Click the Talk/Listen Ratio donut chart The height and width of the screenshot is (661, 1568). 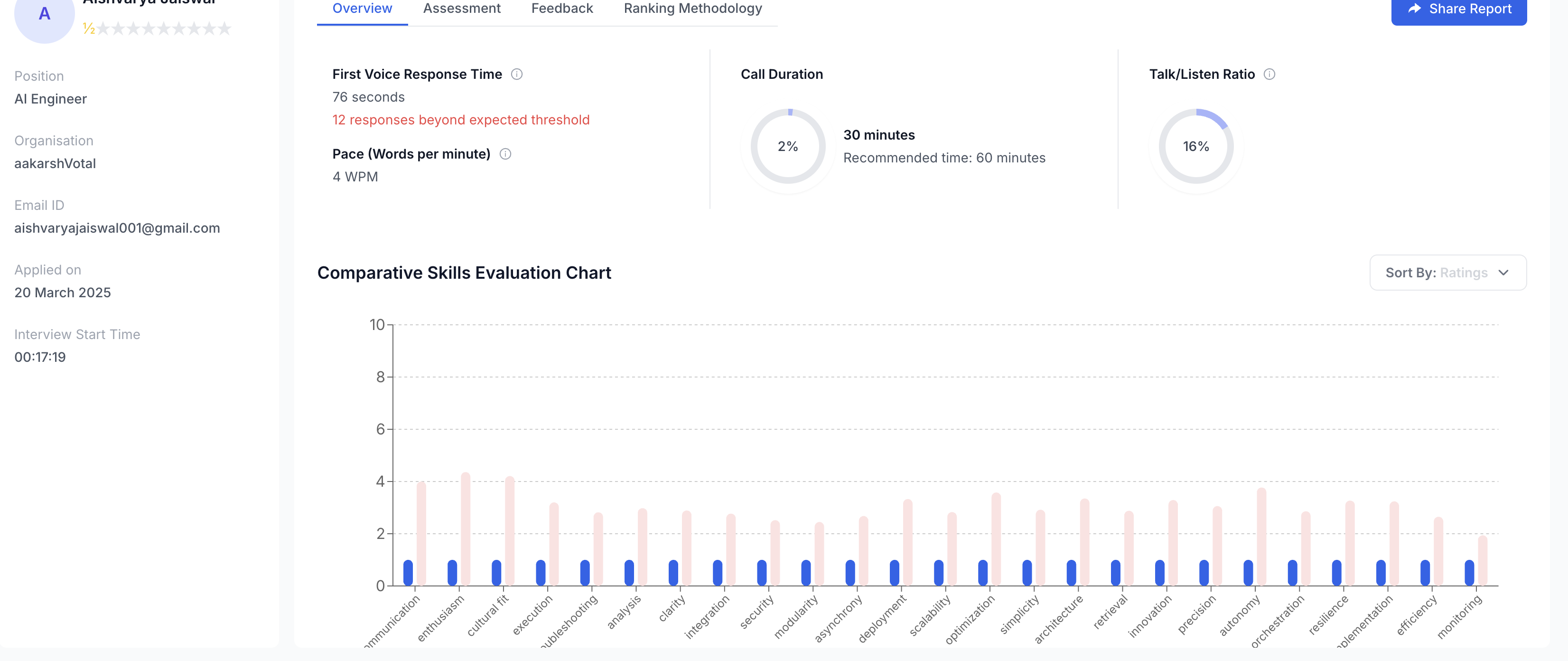[1195, 146]
